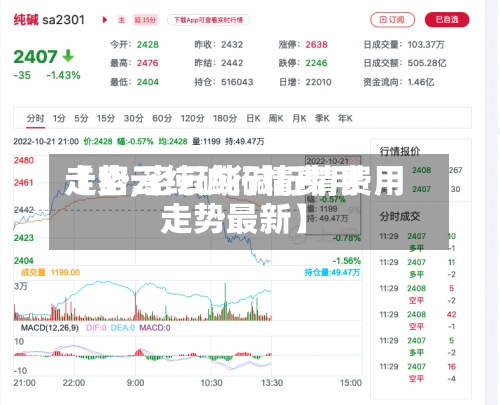Click the 分时成交 panel heading
The image size is (500, 405).
click(400, 217)
